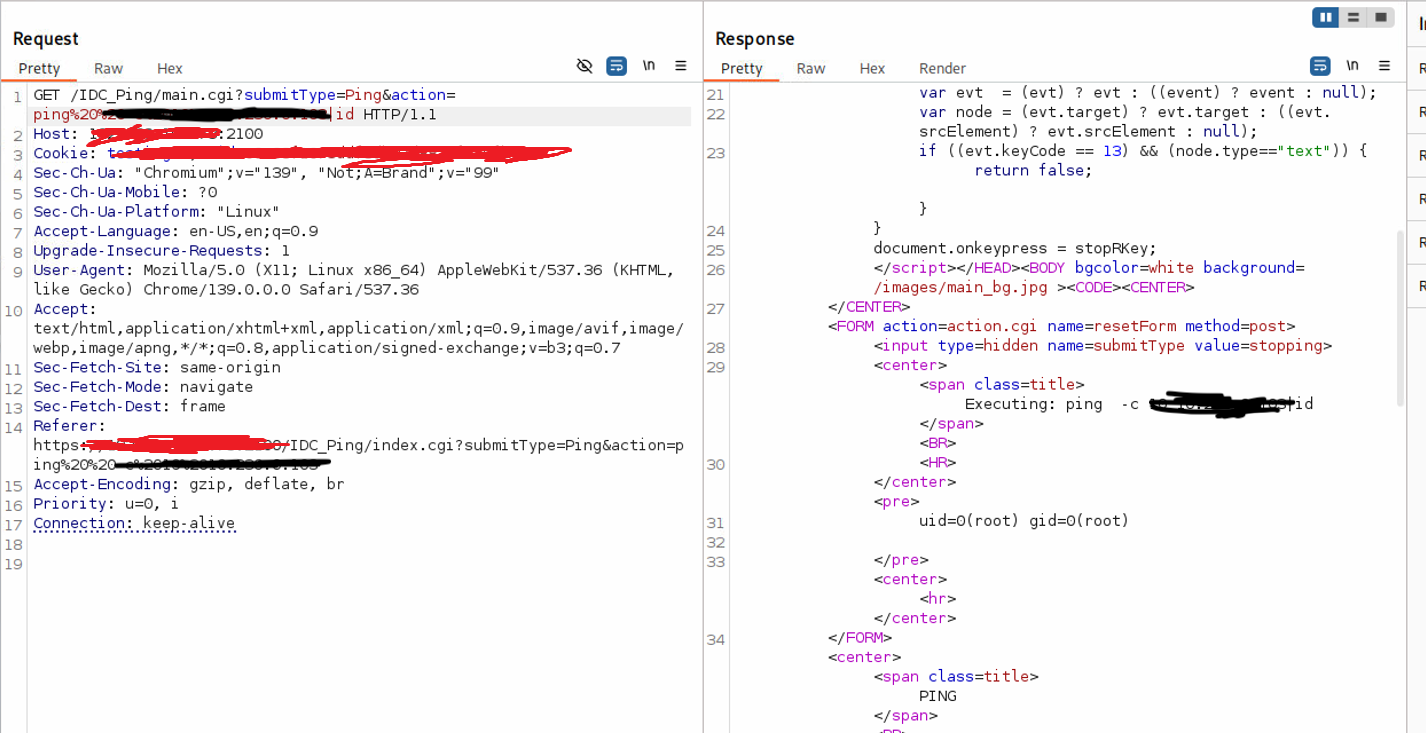1426x733 pixels.
Task: Select the Response Pretty tab
Action: tap(741, 68)
